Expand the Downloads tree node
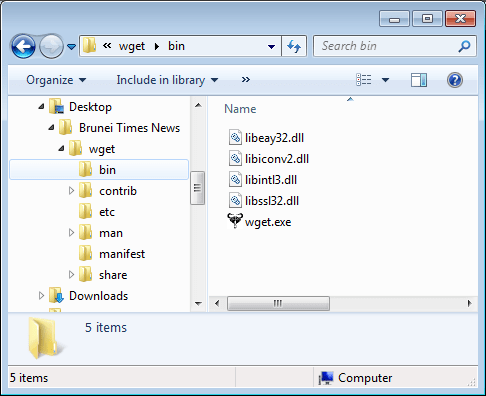 [41, 296]
